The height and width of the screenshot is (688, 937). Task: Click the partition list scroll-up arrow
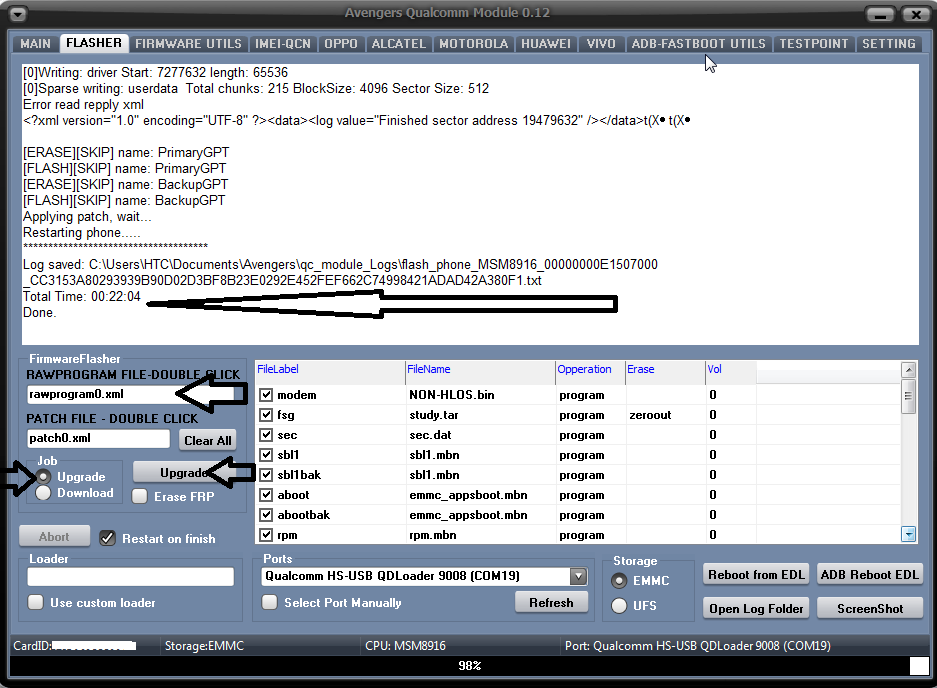click(x=908, y=369)
